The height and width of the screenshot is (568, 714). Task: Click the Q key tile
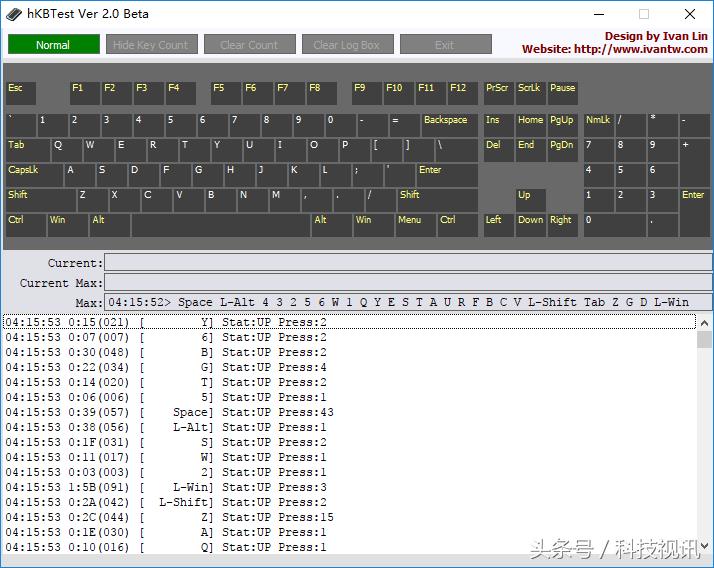(x=67, y=150)
